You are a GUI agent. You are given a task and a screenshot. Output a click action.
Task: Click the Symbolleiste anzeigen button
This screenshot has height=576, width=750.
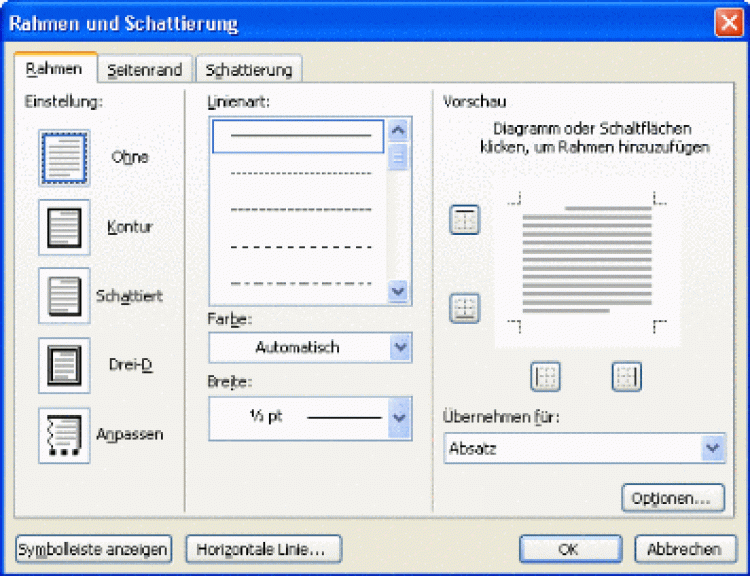94,549
